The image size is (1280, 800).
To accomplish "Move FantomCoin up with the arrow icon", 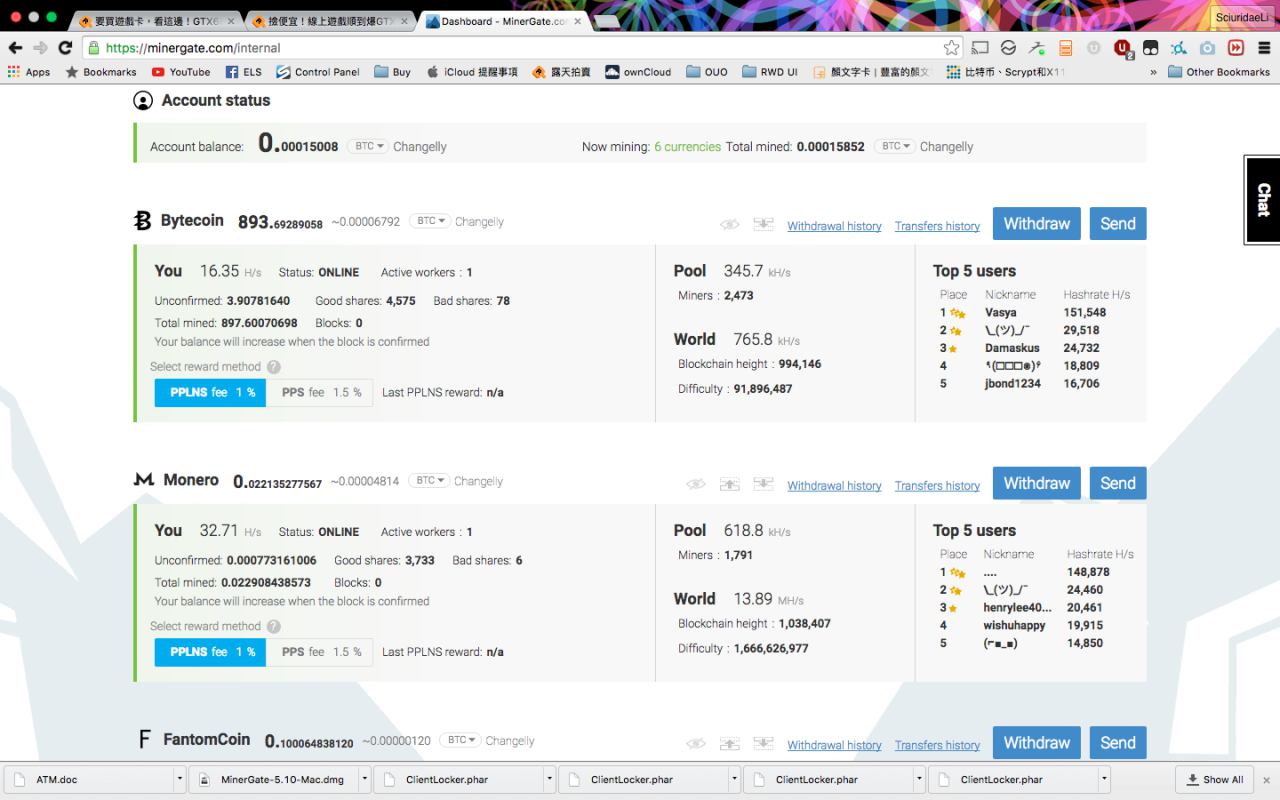I will coord(730,744).
